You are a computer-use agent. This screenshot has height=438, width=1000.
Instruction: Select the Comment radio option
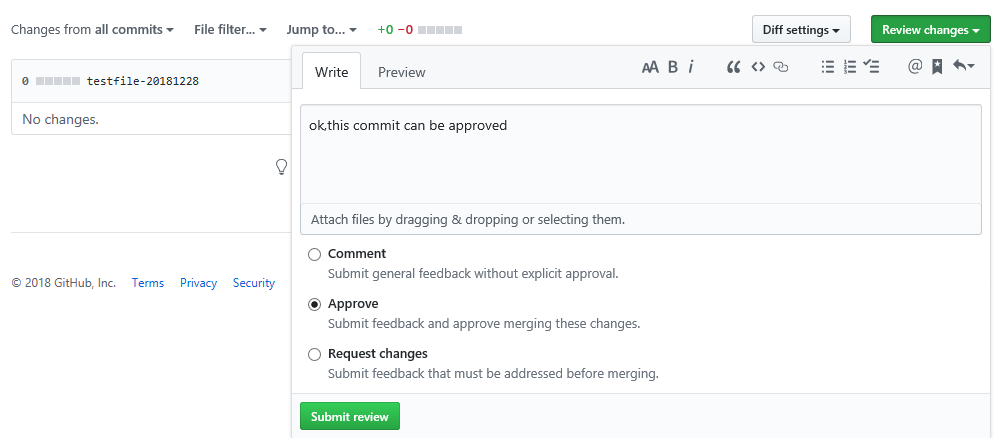point(315,254)
